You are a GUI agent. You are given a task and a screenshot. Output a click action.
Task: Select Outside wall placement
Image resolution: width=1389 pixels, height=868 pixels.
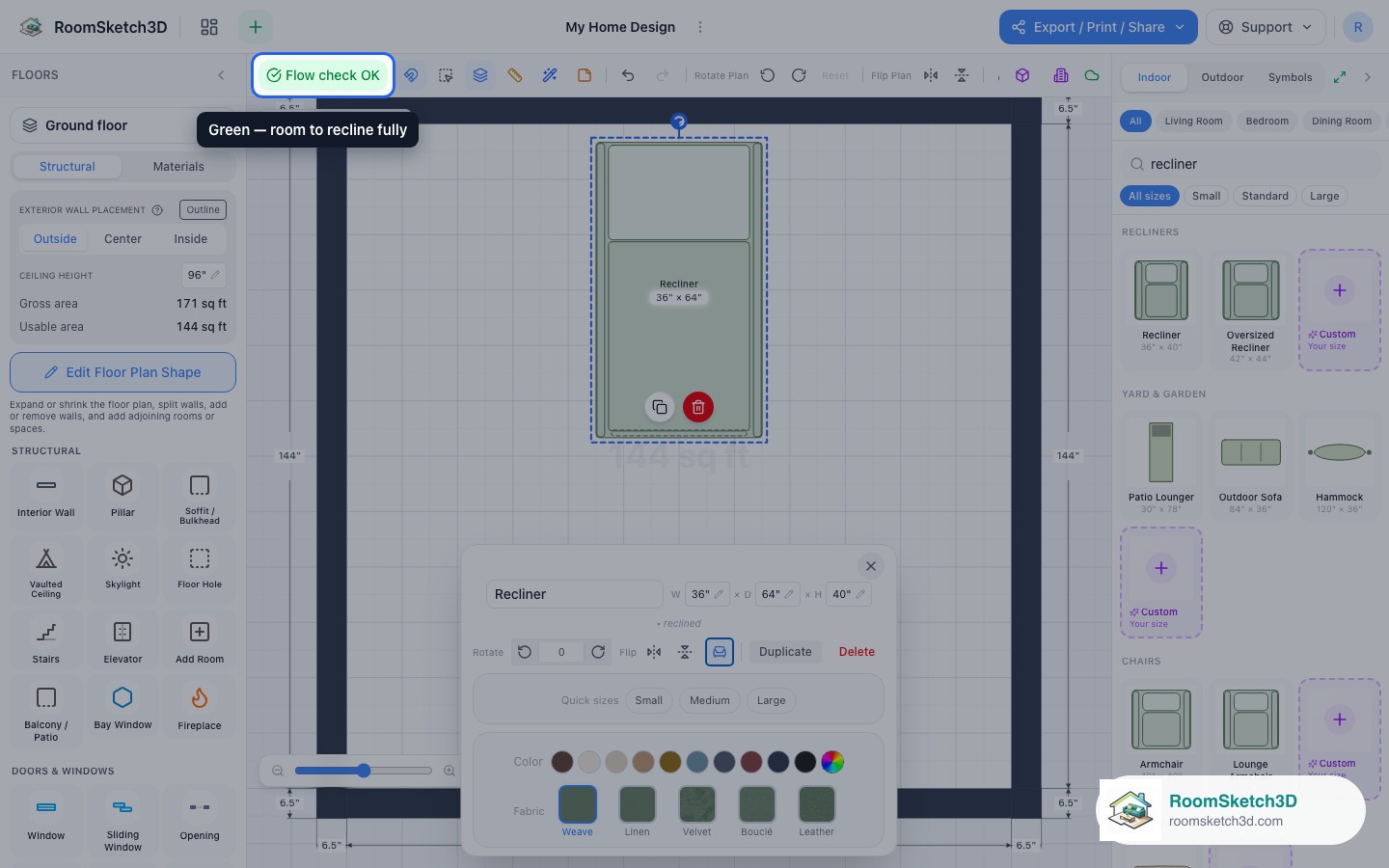click(x=55, y=239)
